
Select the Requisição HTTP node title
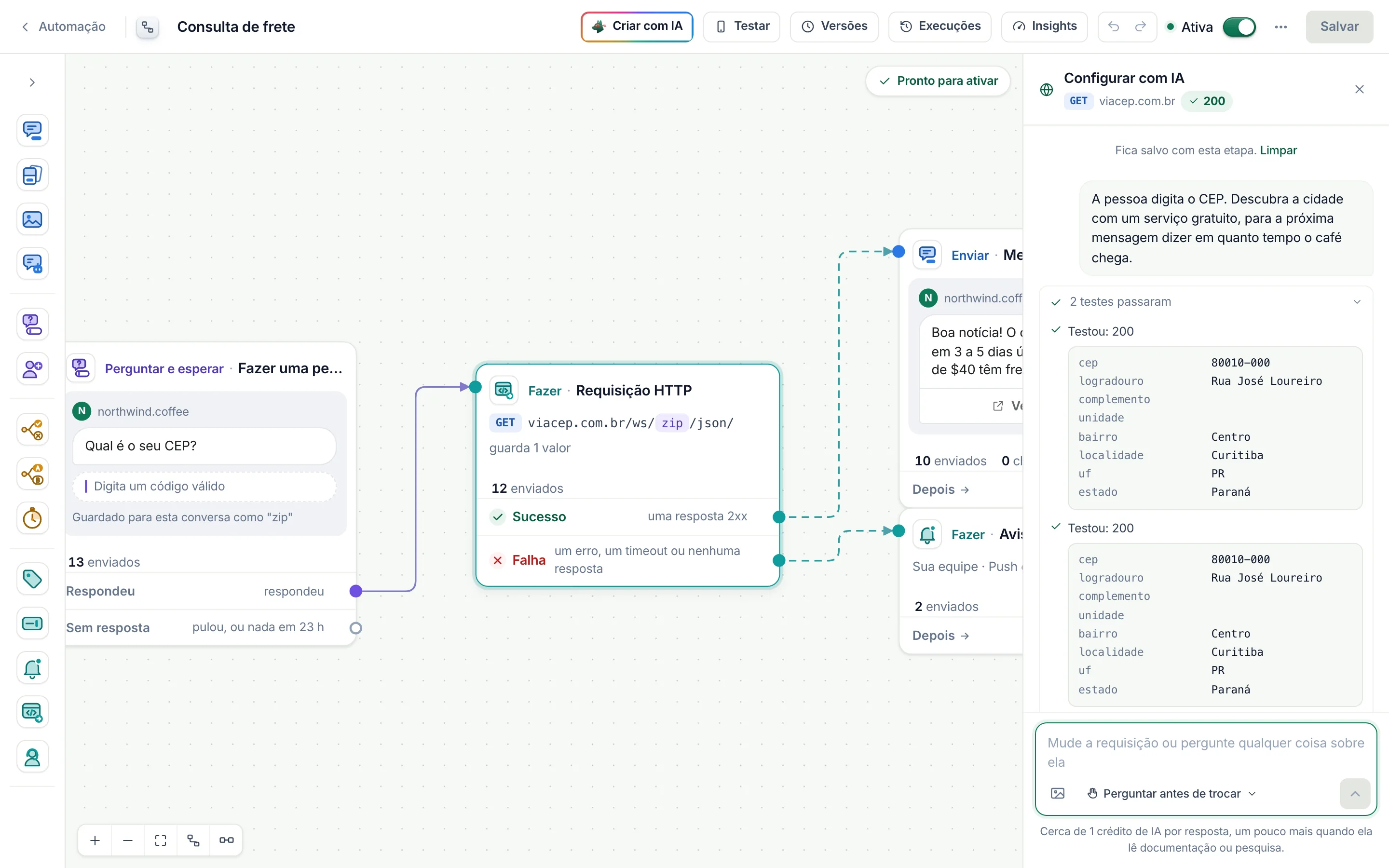point(634,391)
